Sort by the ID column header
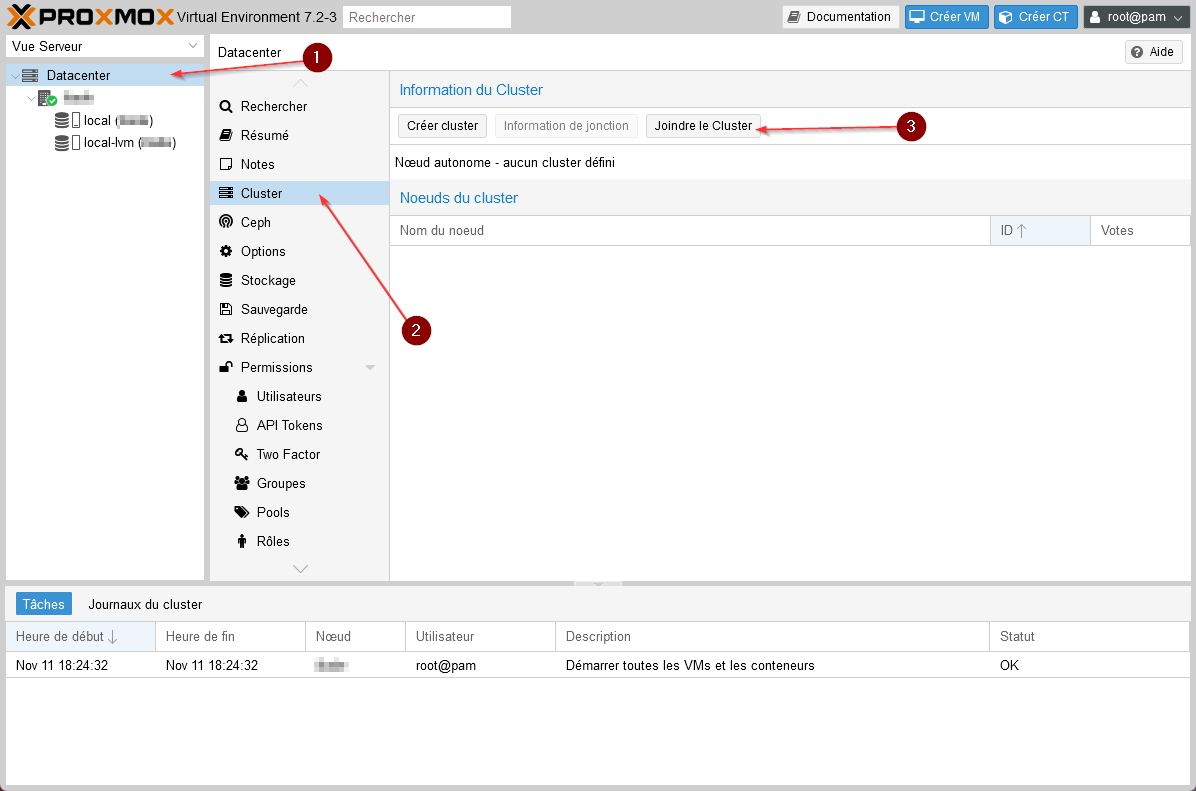 tap(1038, 230)
